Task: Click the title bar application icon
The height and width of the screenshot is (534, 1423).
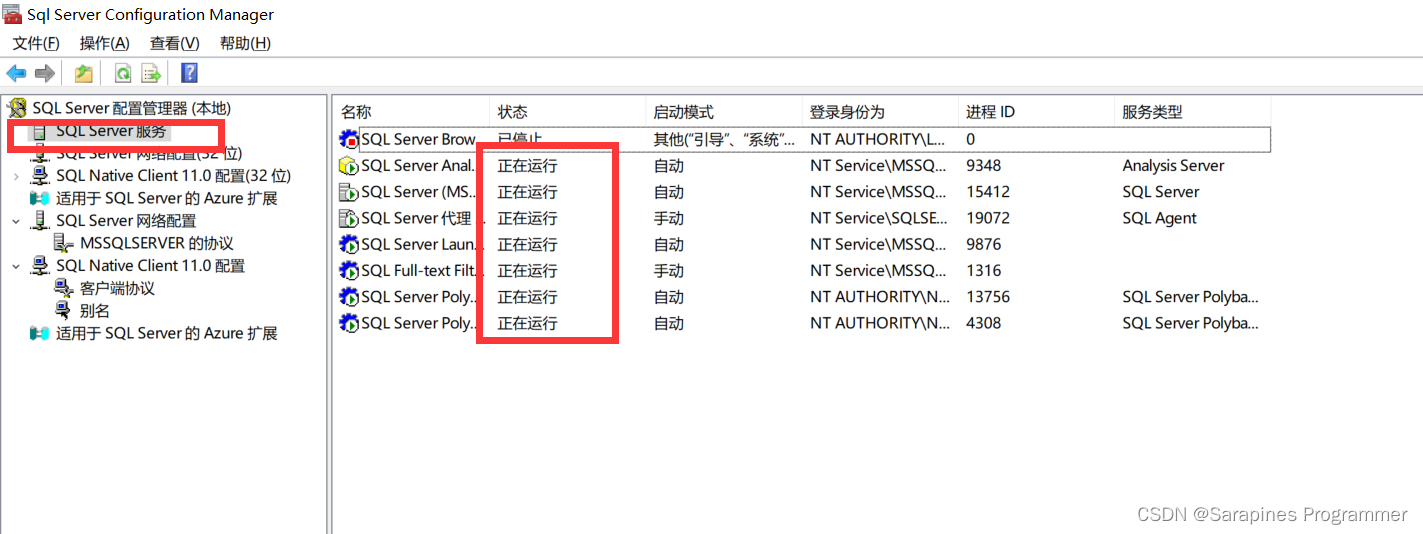Action: coord(12,14)
